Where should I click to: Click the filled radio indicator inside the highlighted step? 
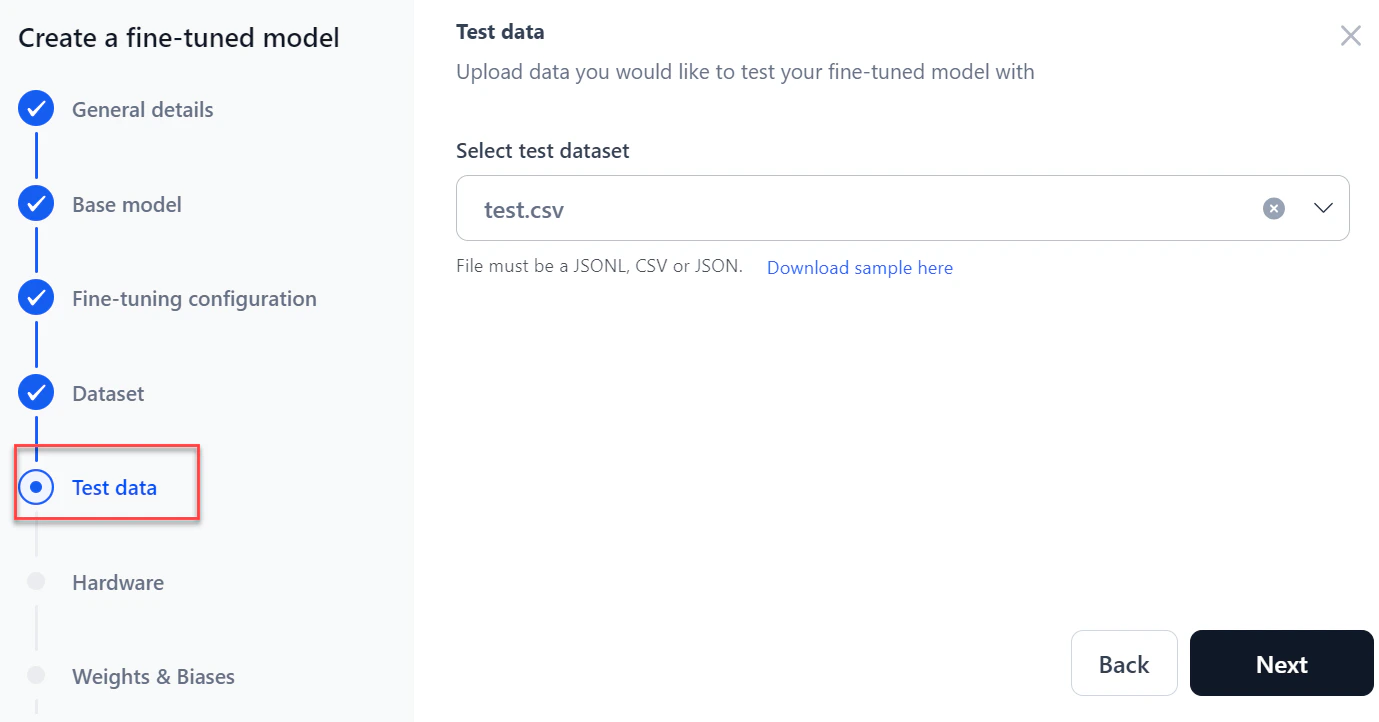point(36,486)
